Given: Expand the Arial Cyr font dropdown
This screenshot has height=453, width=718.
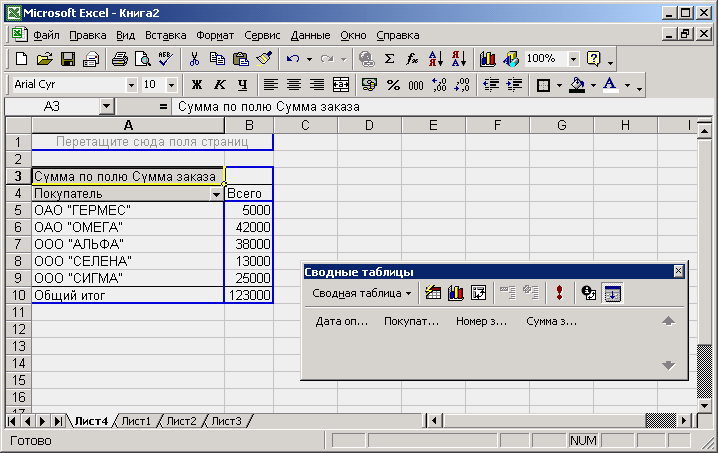Looking at the screenshot, I should pos(131,85).
